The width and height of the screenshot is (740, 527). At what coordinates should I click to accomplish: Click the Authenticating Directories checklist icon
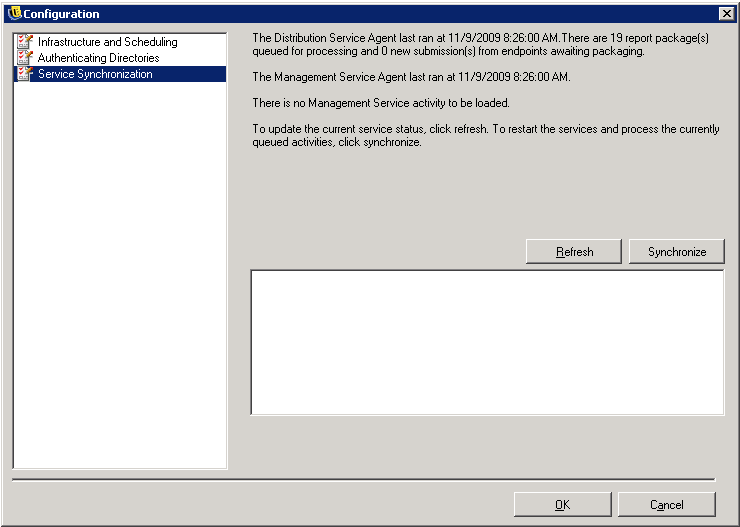(x=25, y=58)
